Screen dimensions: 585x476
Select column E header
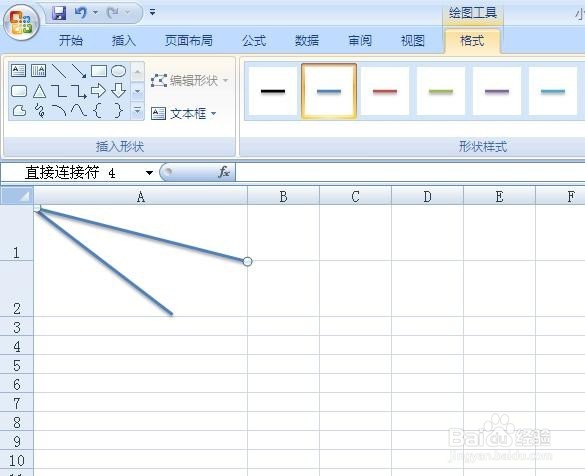click(500, 196)
